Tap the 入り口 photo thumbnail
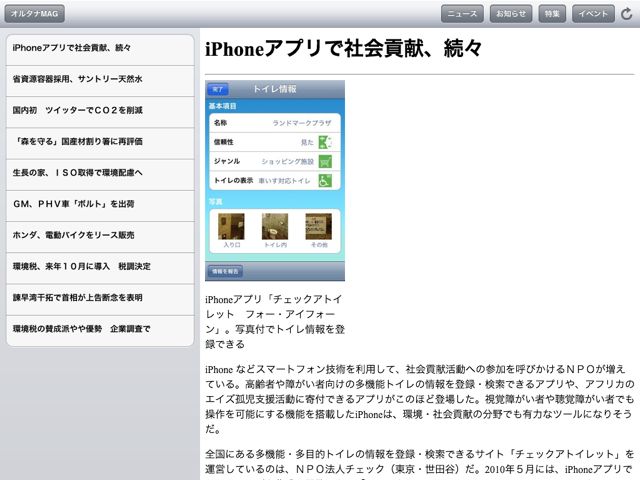Image resolution: width=640 pixels, height=480 pixels. click(231, 227)
